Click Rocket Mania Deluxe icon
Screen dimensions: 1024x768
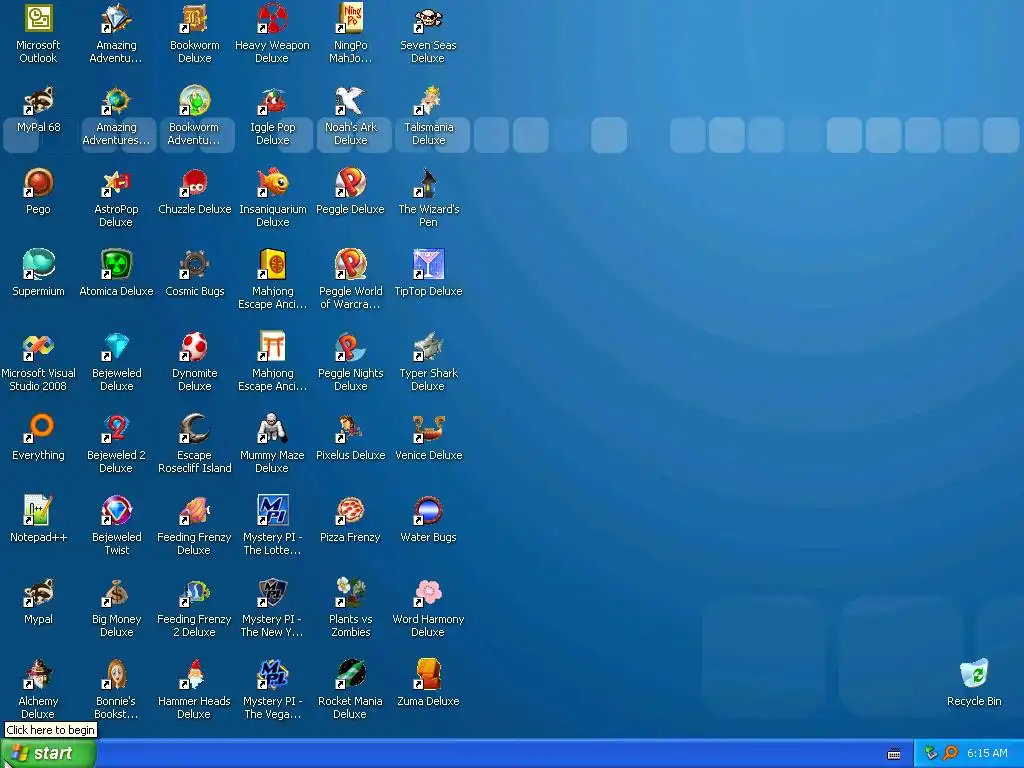350,674
